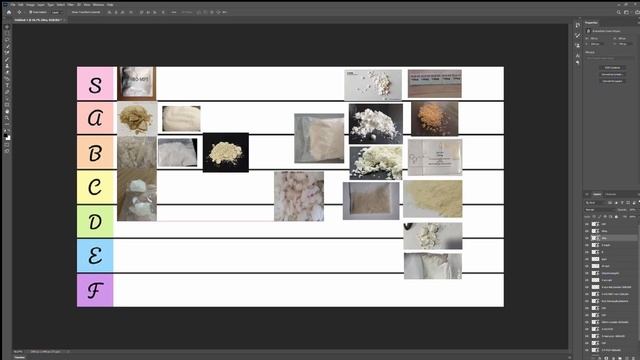Toggle layer filtering switch in Layers panel
This screenshot has height=360, width=640.
639,203
